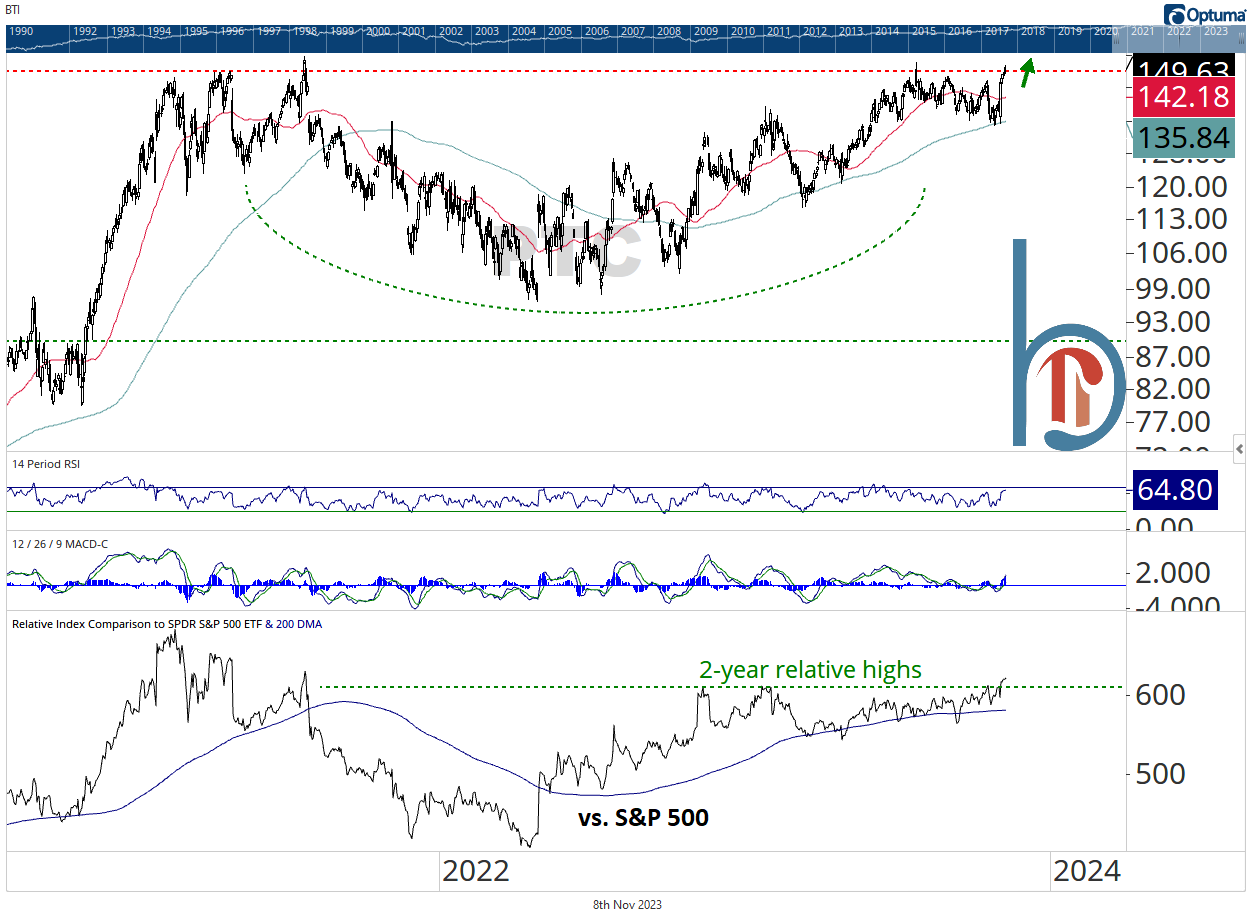Click the '8th Nov 2023' date caption
This screenshot has width=1252, height=924.
click(x=627, y=904)
